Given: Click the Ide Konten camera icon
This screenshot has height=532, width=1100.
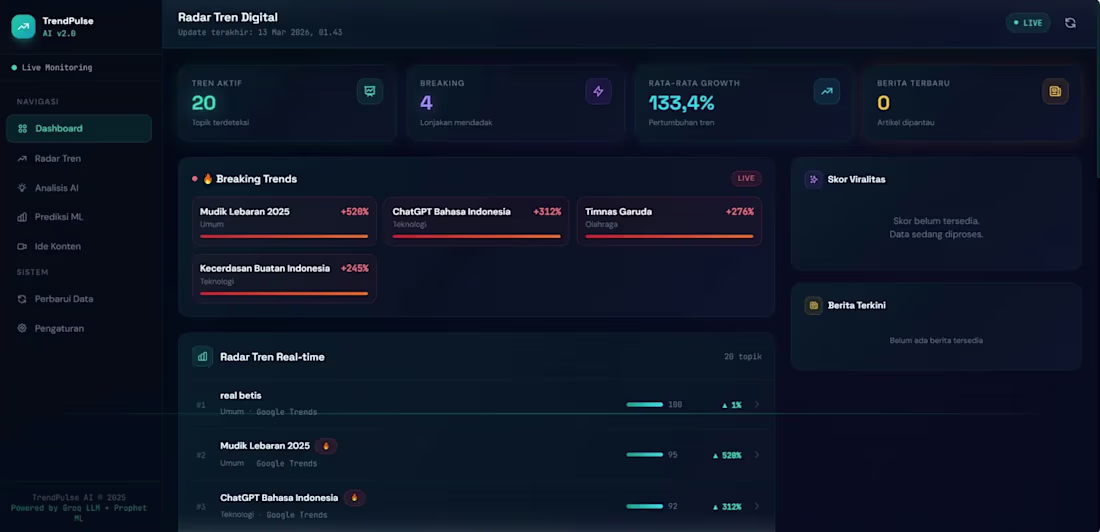Looking at the screenshot, I should pyautogui.click(x=22, y=246).
